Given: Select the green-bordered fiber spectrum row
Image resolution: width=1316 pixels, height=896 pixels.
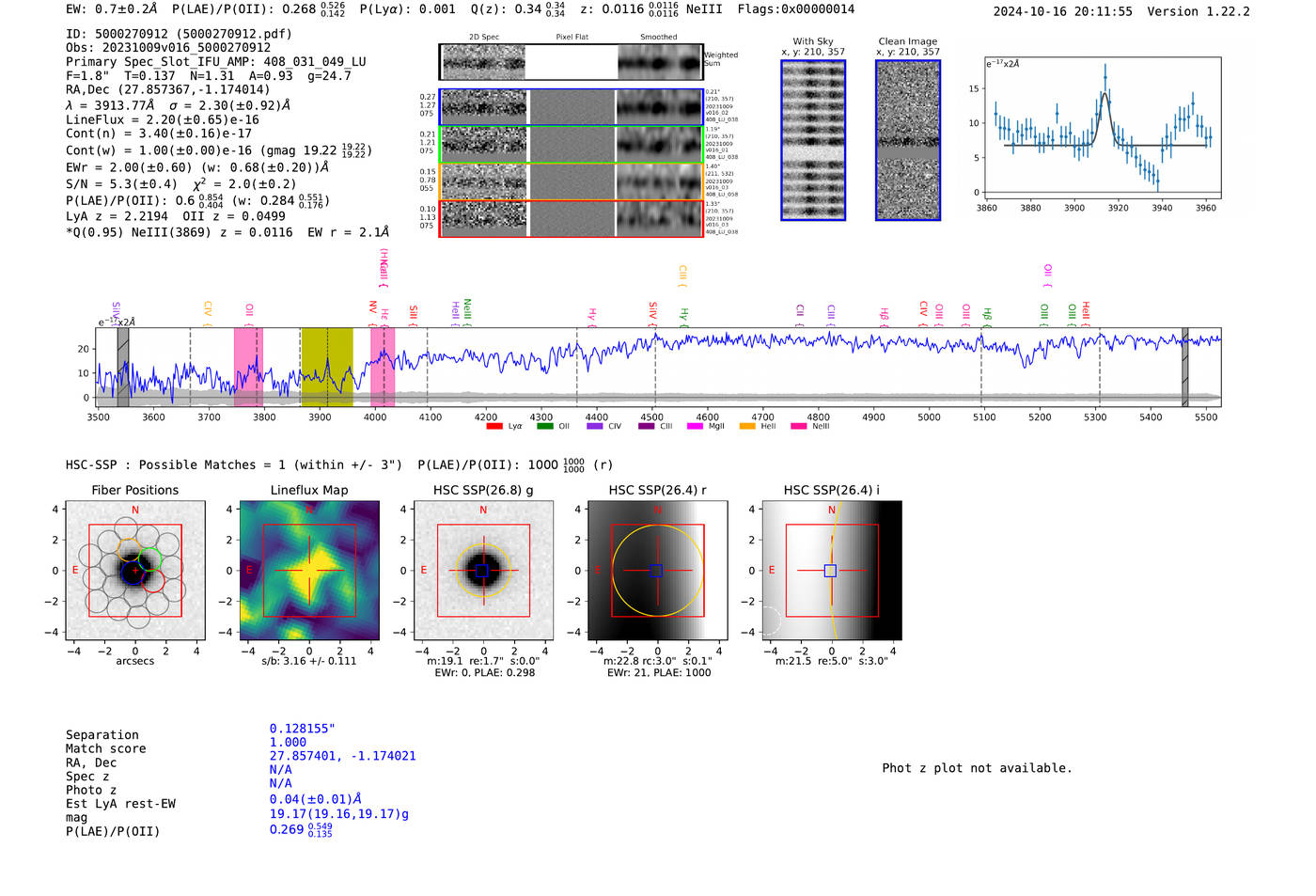Looking at the screenshot, I should (x=572, y=145).
